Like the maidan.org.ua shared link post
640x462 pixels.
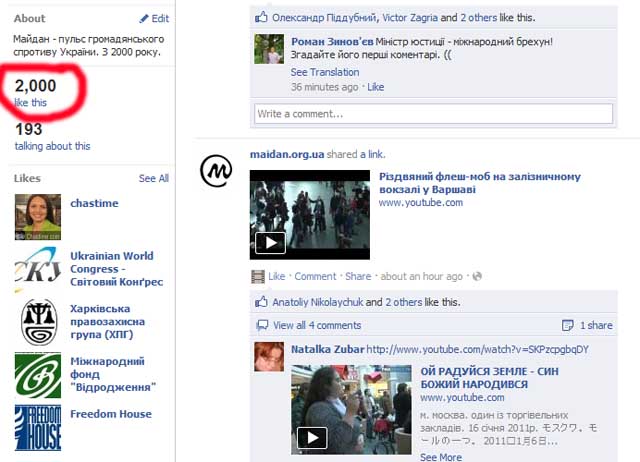tap(277, 277)
